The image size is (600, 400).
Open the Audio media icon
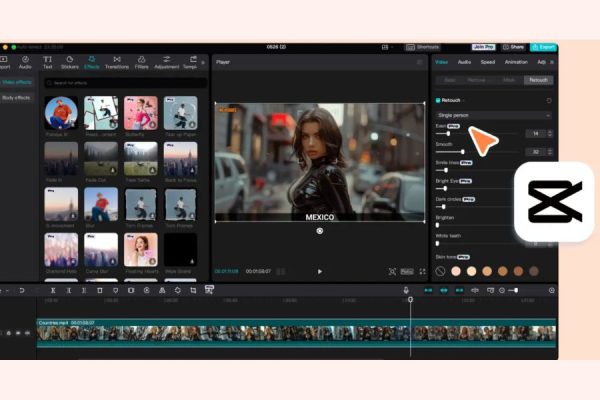click(x=25, y=62)
